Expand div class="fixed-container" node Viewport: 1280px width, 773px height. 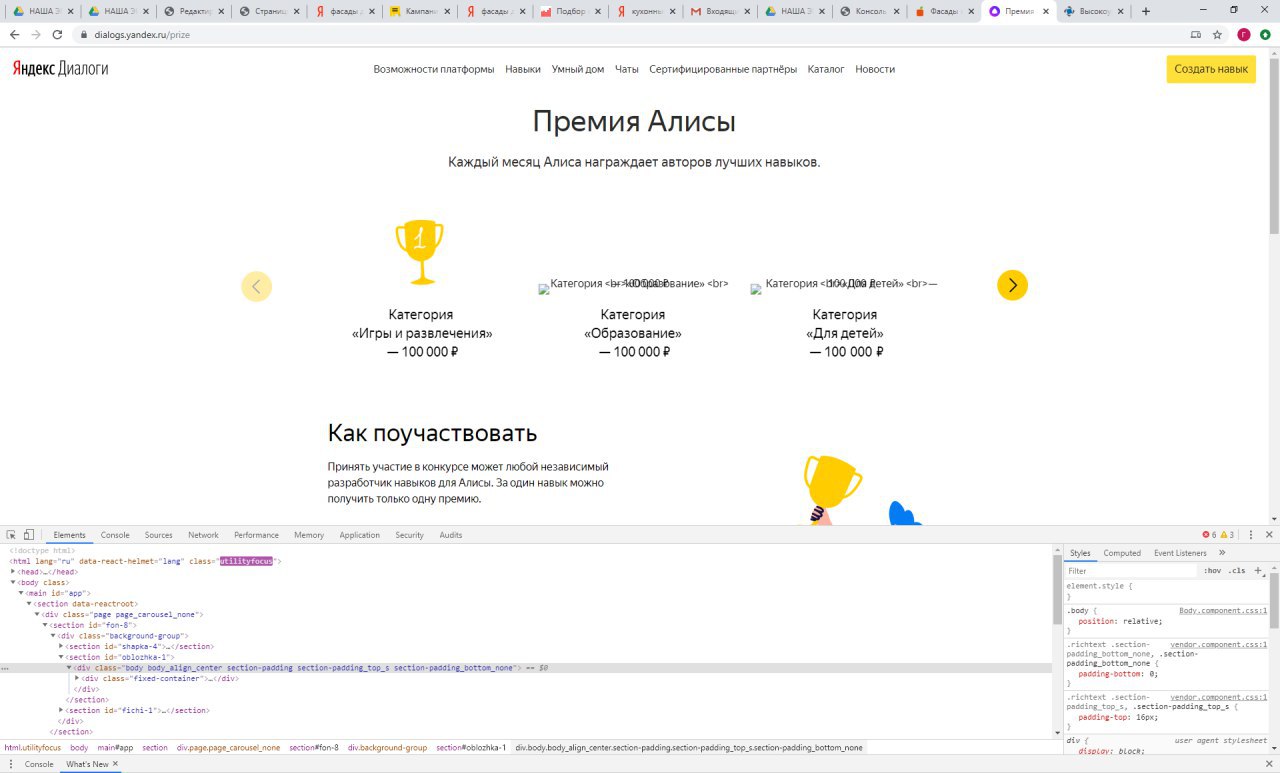tap(77, 678)
